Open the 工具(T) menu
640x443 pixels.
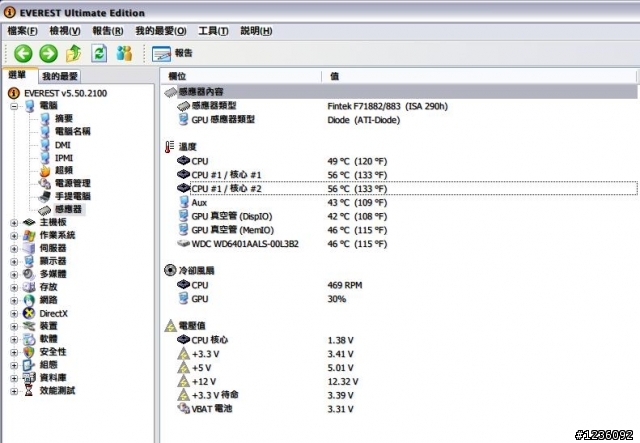tap(213, 31)
